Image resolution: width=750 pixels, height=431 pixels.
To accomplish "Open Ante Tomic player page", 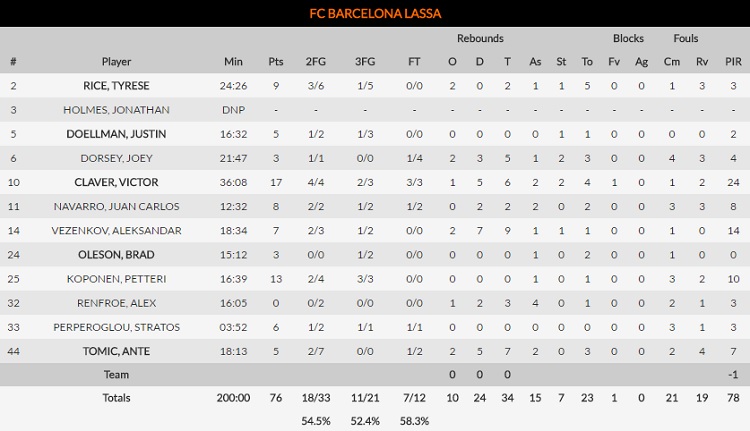I will pos(116,350).
